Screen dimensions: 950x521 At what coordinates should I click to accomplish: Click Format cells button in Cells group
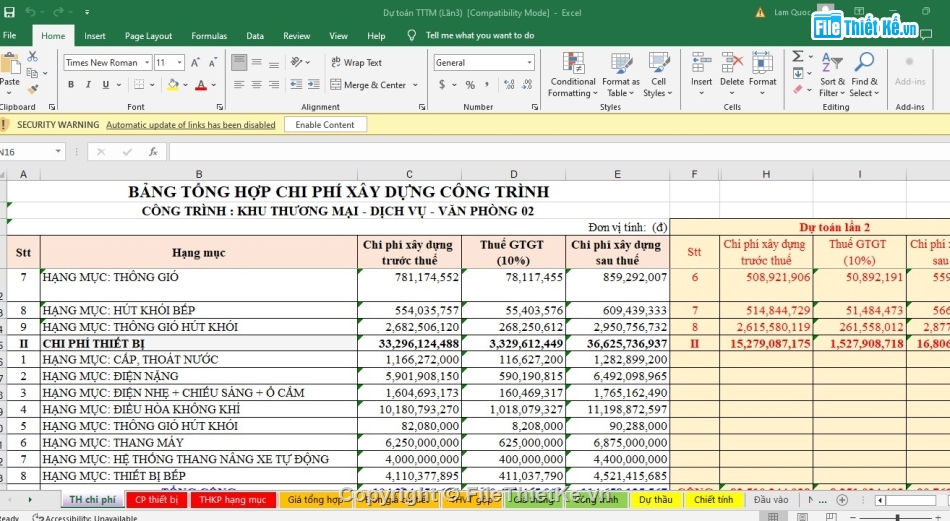coord(763,75)
